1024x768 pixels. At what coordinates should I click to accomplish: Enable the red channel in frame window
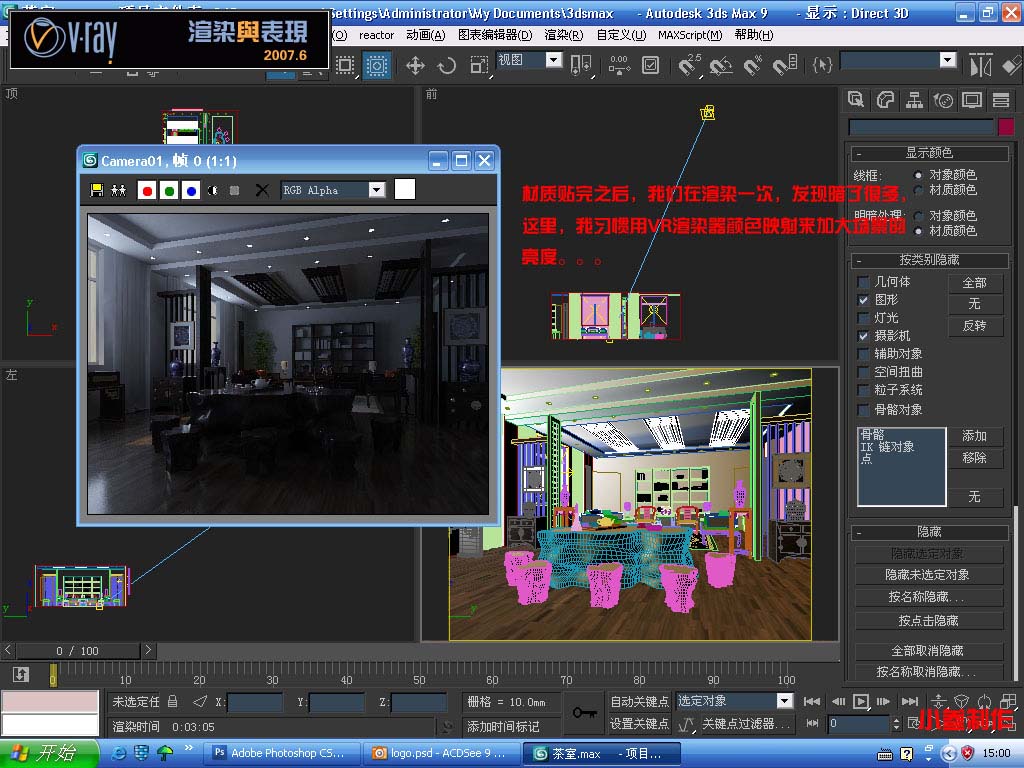147,191
